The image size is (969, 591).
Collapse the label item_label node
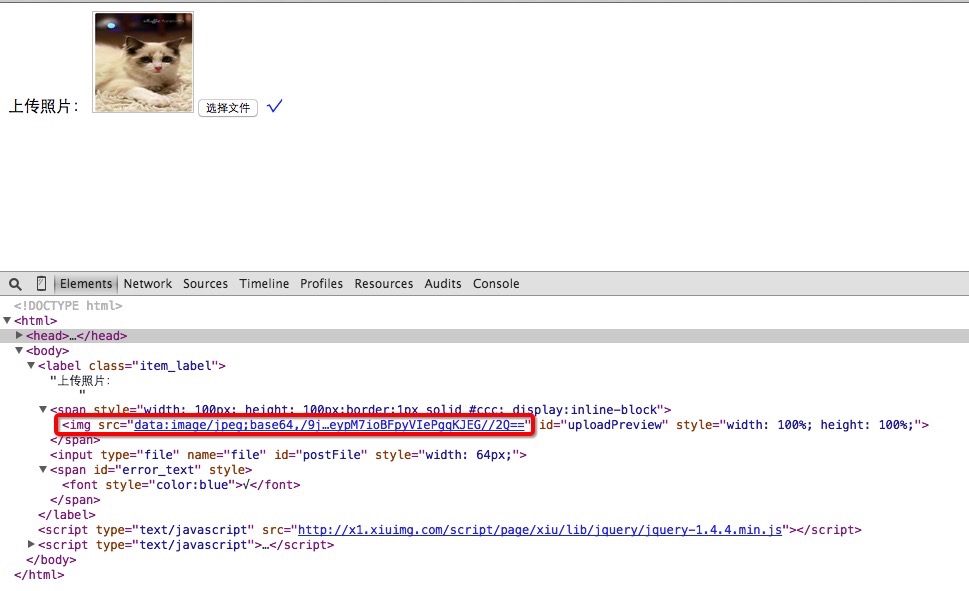pos(31,366)
